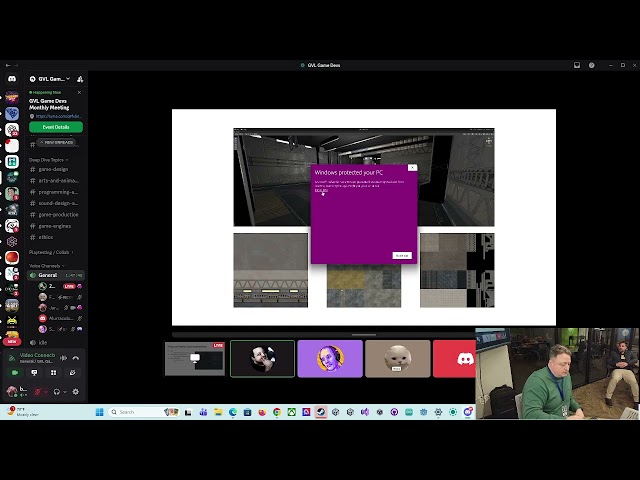
Task: Open the event location link
Action: (x=58, y=116)
